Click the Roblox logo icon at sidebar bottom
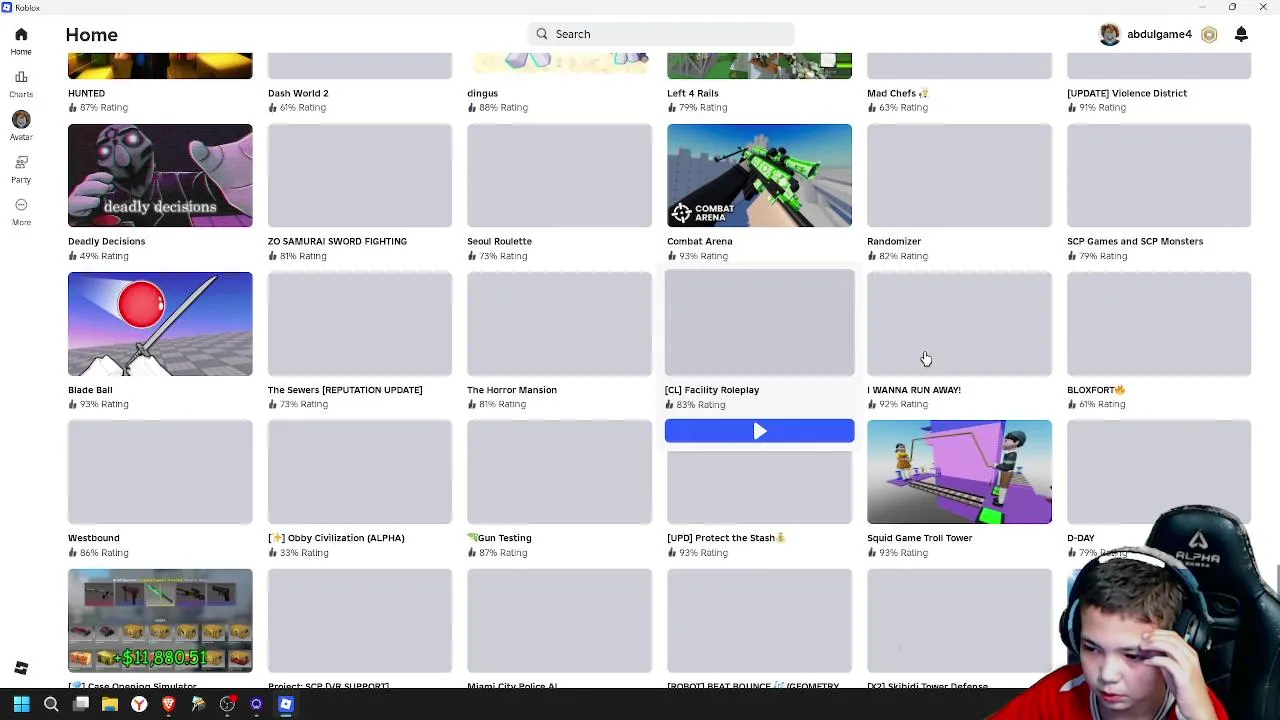 click(21, 668)
